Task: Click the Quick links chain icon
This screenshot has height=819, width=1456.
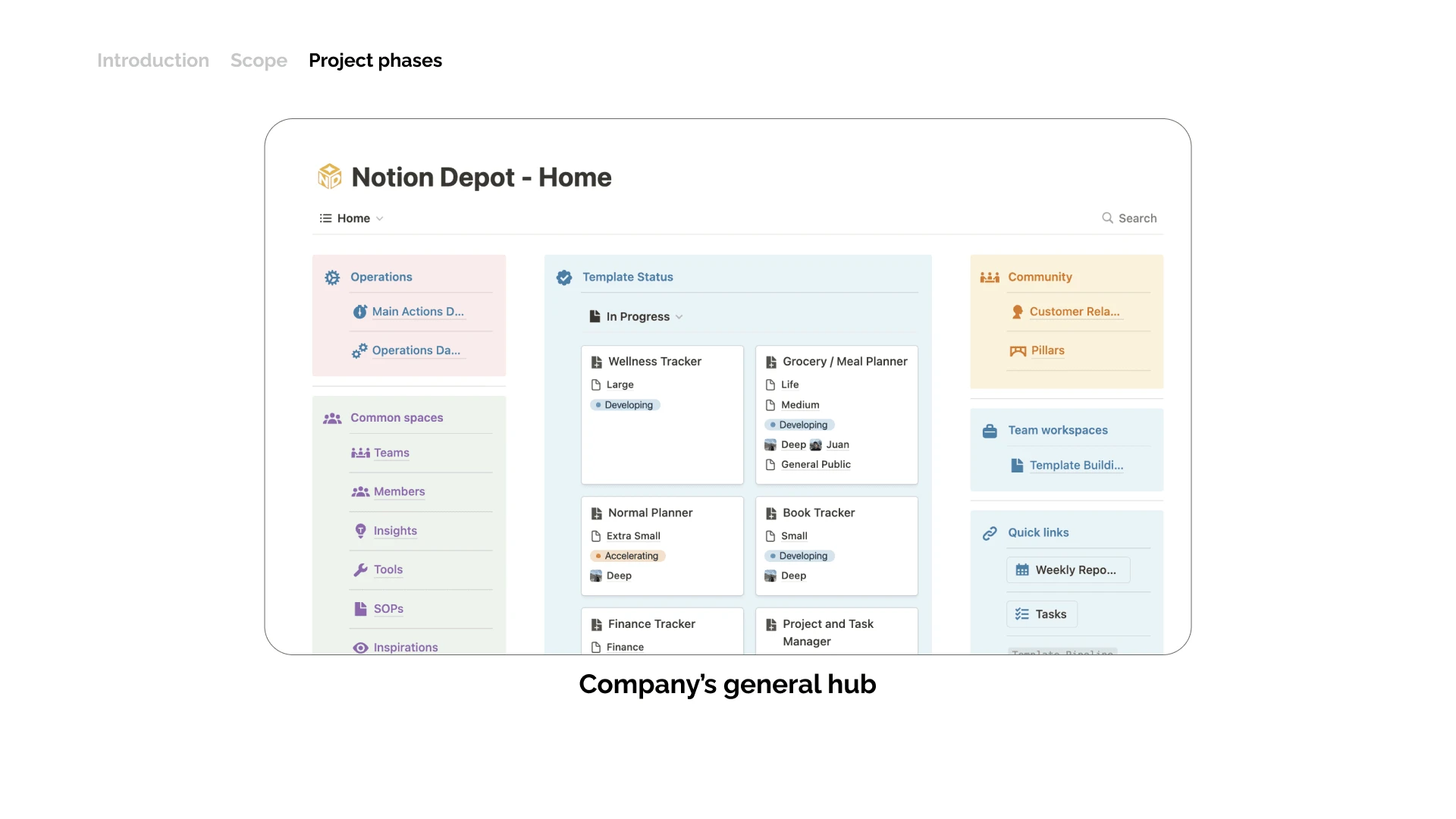Action: click(x=990, y=533)
